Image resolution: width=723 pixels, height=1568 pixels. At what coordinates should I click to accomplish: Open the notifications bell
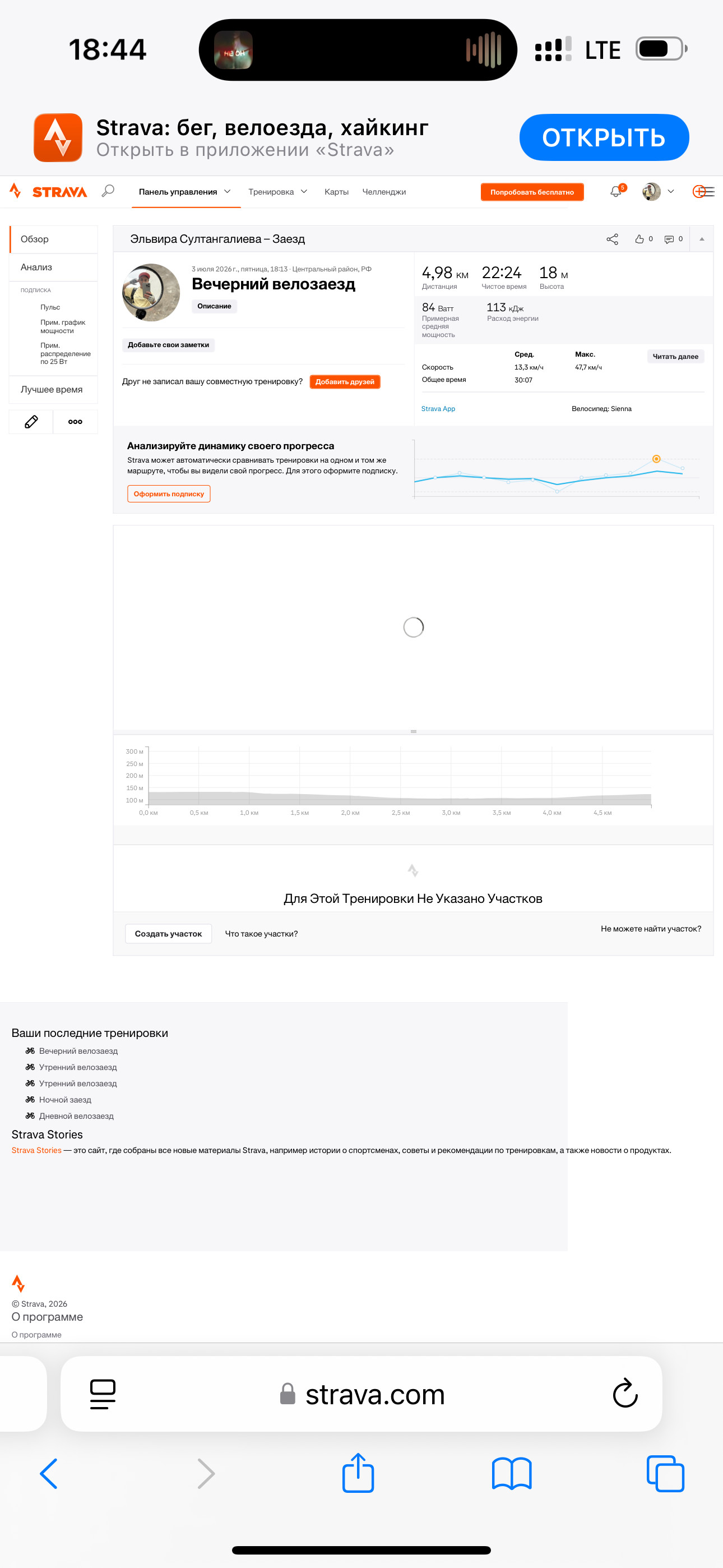point(617,191)
